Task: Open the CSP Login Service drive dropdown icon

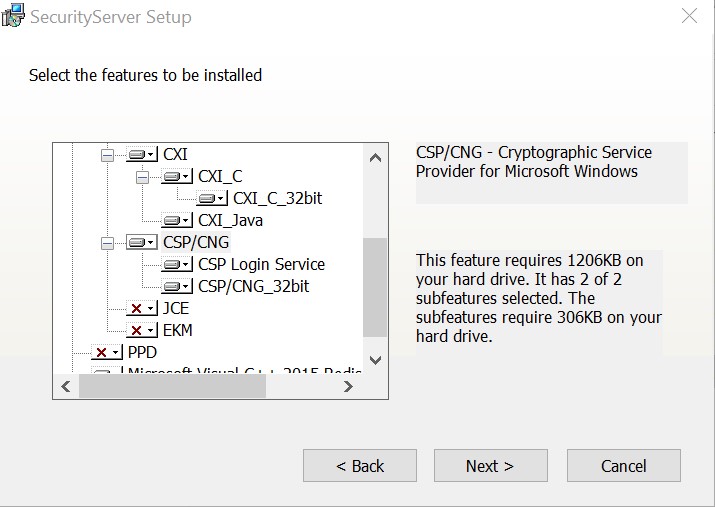Action: [177, 264]
